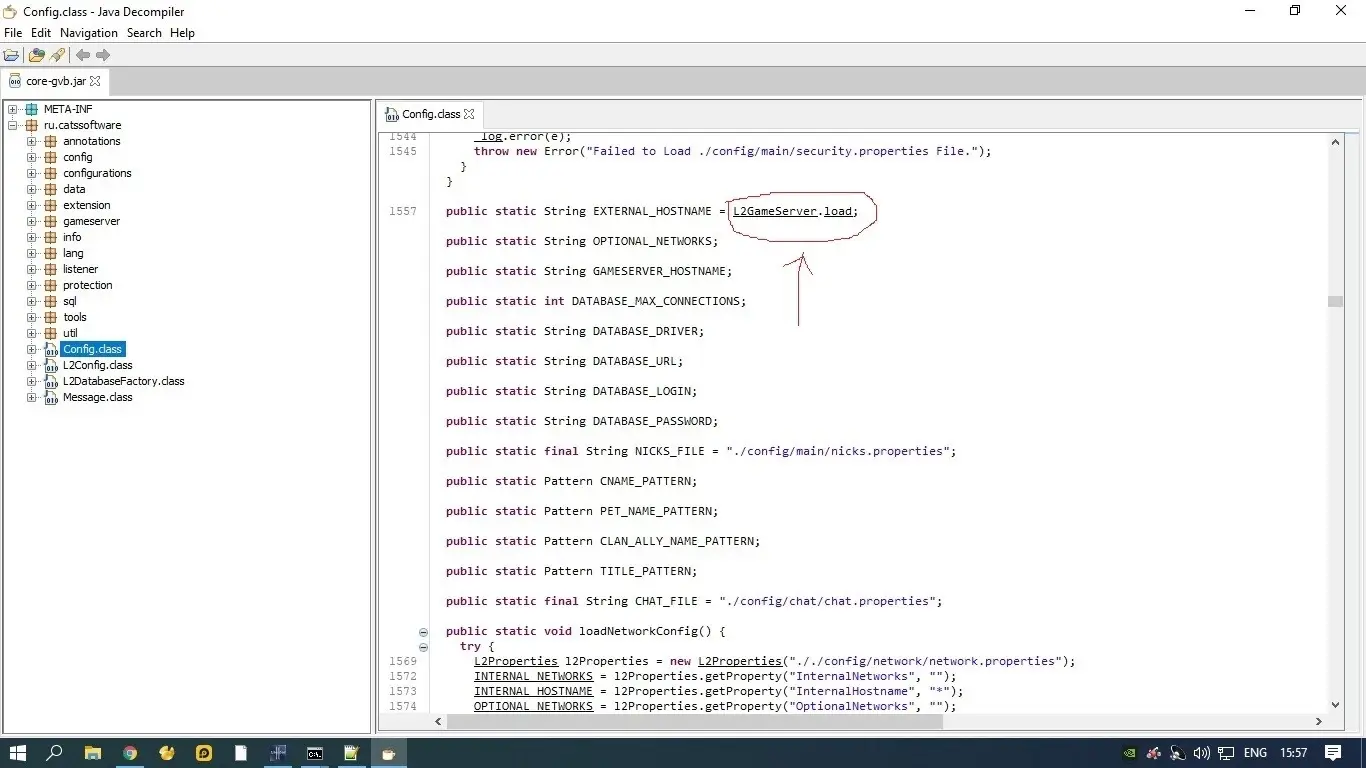Click the vertical scrollbar thumb
This screenshot has width=1366, height=768.
tap(1335, 302)
